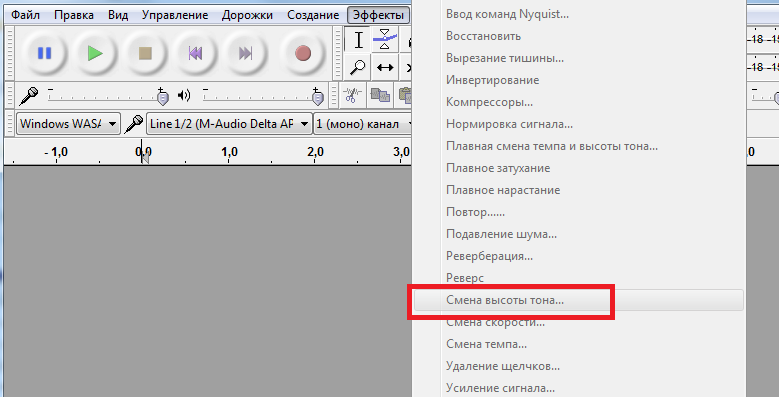This screenshot has height=397, width=779.
Task: Choose Реверс effect
Action: tap(579, 278)
